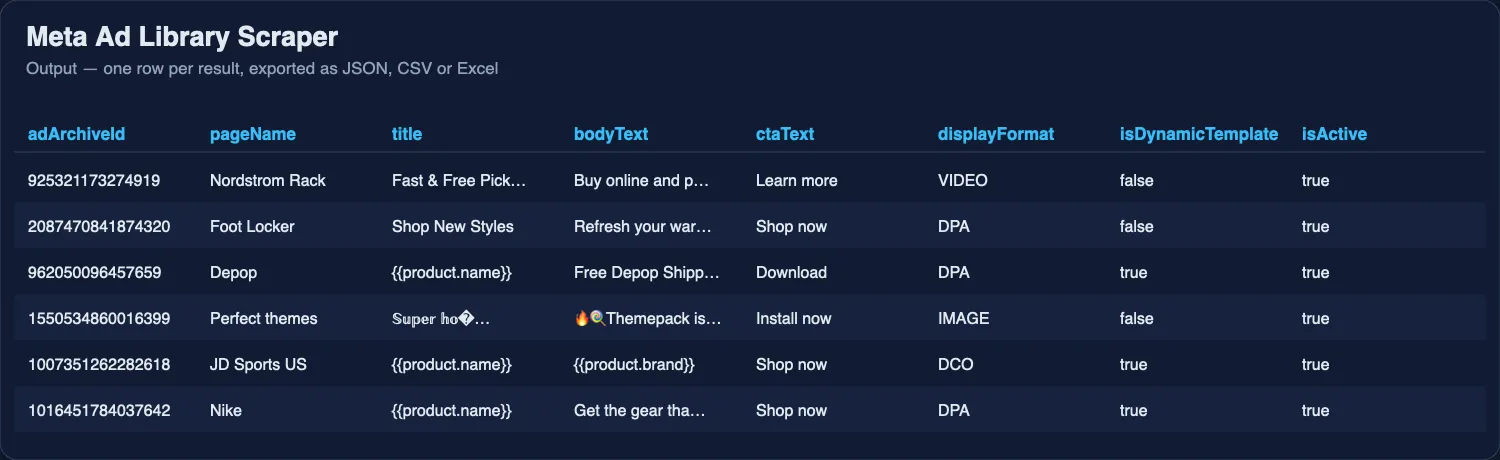
Task: Click the 'Fast & Free Pick…' title cell
Action: [459, 181]
